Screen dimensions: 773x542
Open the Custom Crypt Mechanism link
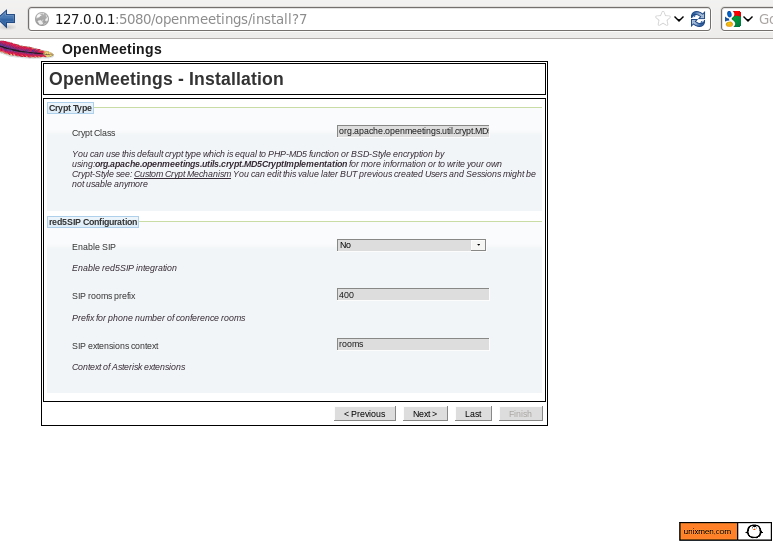click(182, 174)
